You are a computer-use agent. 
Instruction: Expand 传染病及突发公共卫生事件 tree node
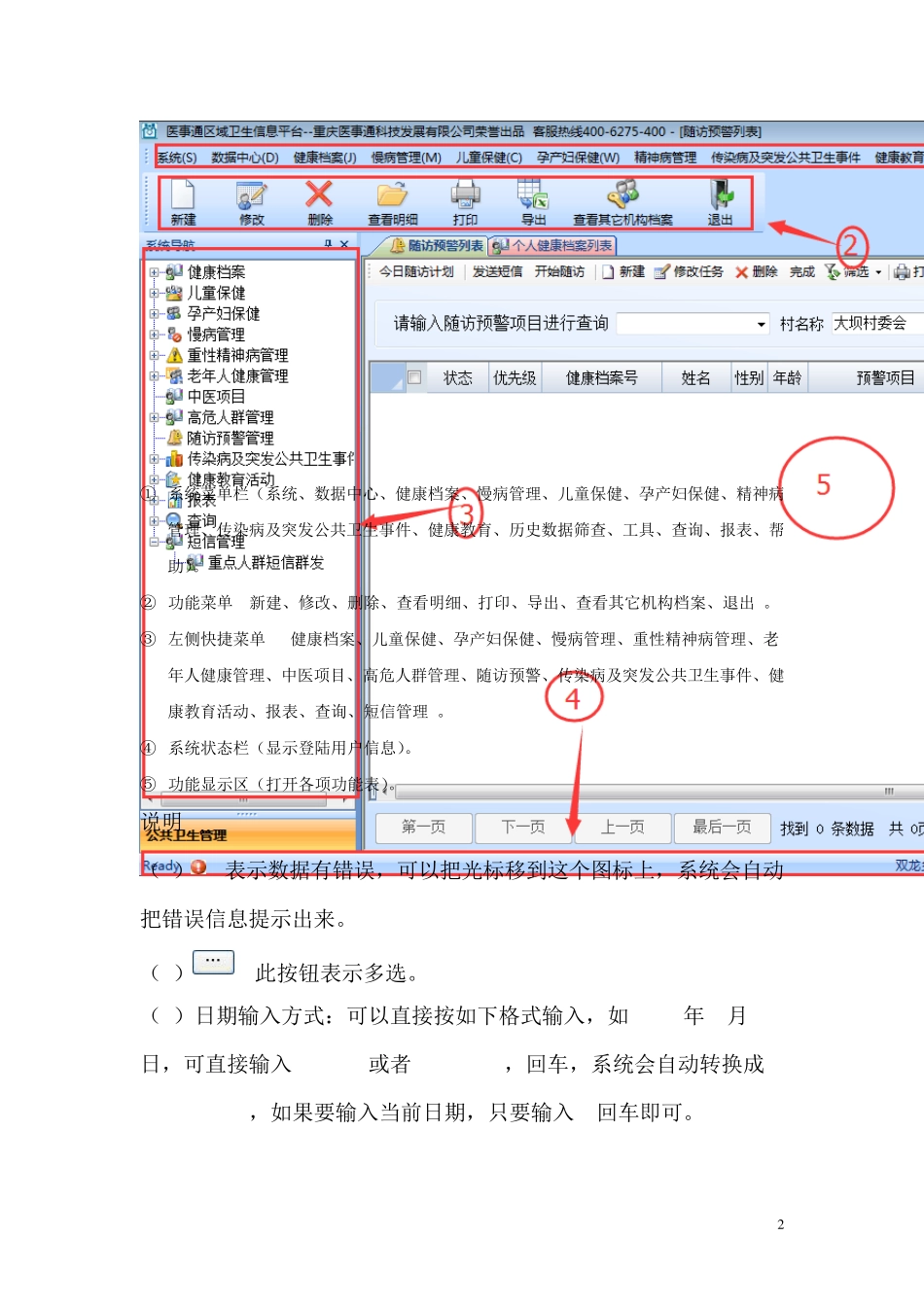click(x=154, y=459)
